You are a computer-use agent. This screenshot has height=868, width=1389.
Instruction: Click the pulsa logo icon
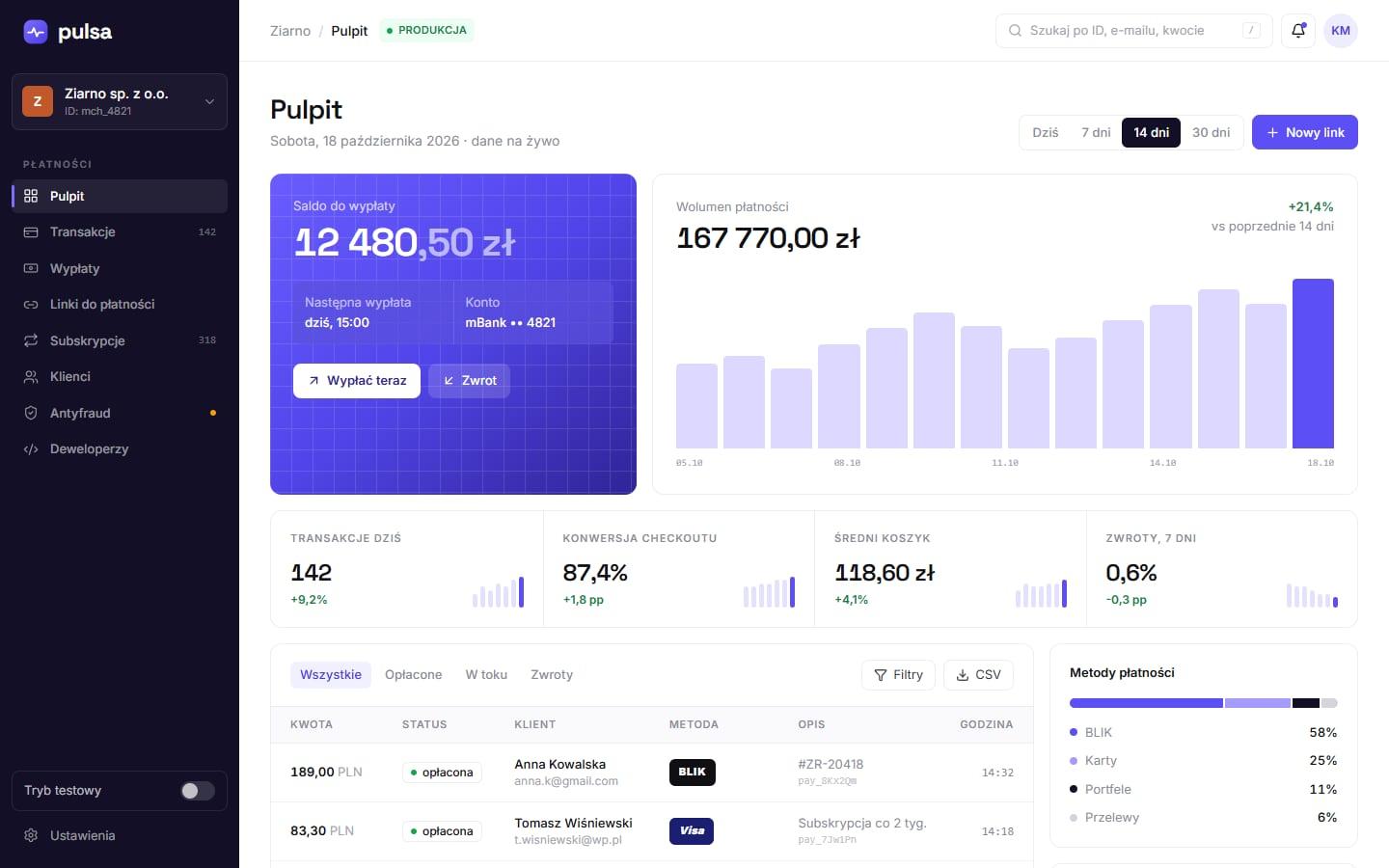pyautogui.click(x=36, y=32)
